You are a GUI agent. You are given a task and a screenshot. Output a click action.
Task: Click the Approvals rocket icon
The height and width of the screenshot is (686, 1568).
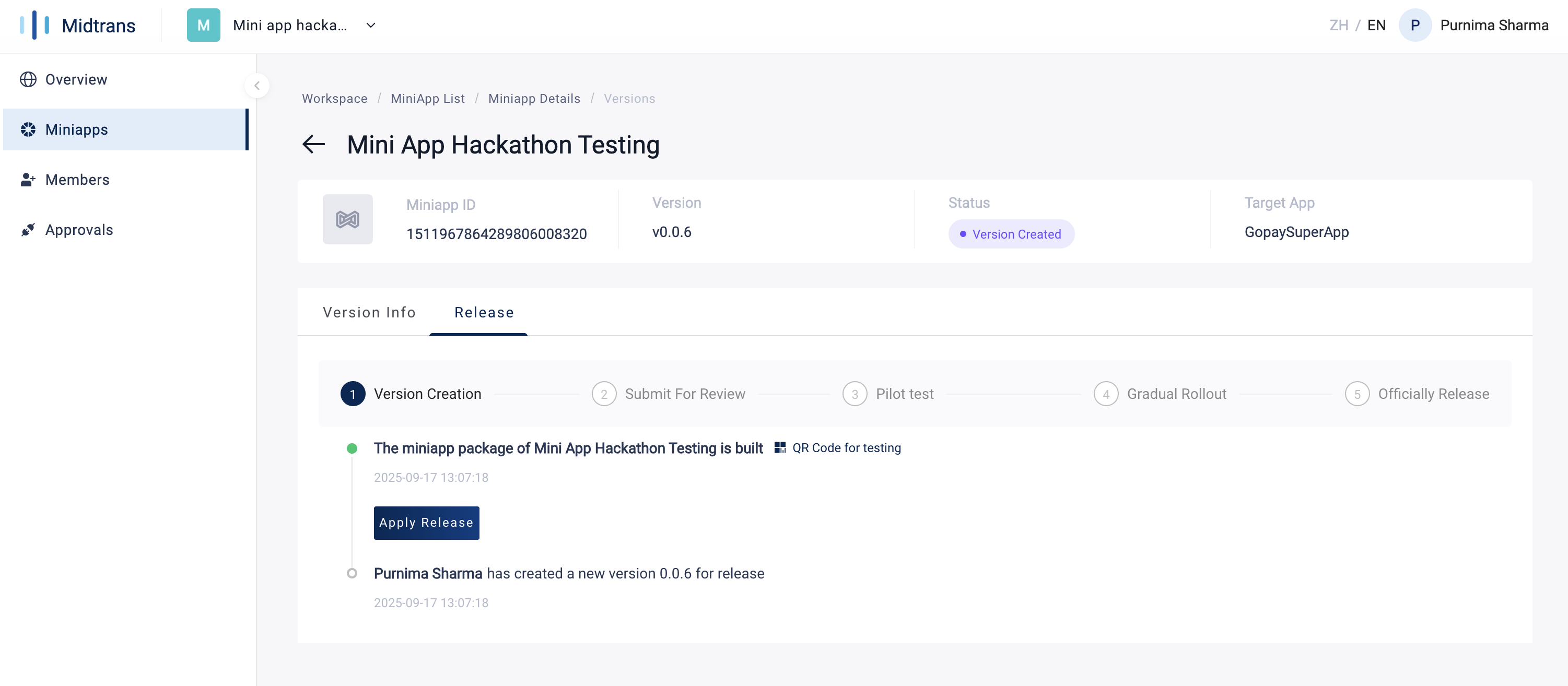pyautogui.click(x=28, y=230)
